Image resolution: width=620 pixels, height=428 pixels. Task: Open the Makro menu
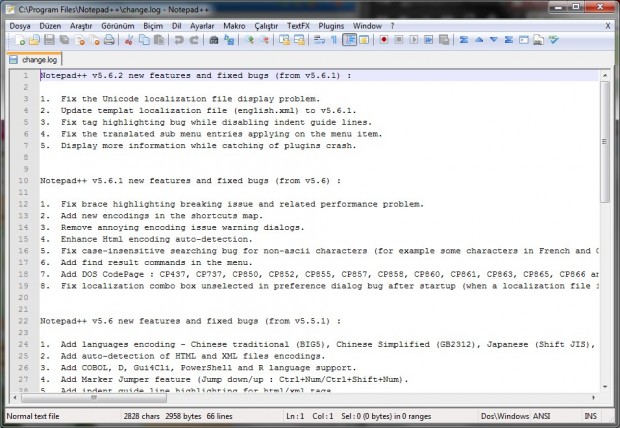234,26
